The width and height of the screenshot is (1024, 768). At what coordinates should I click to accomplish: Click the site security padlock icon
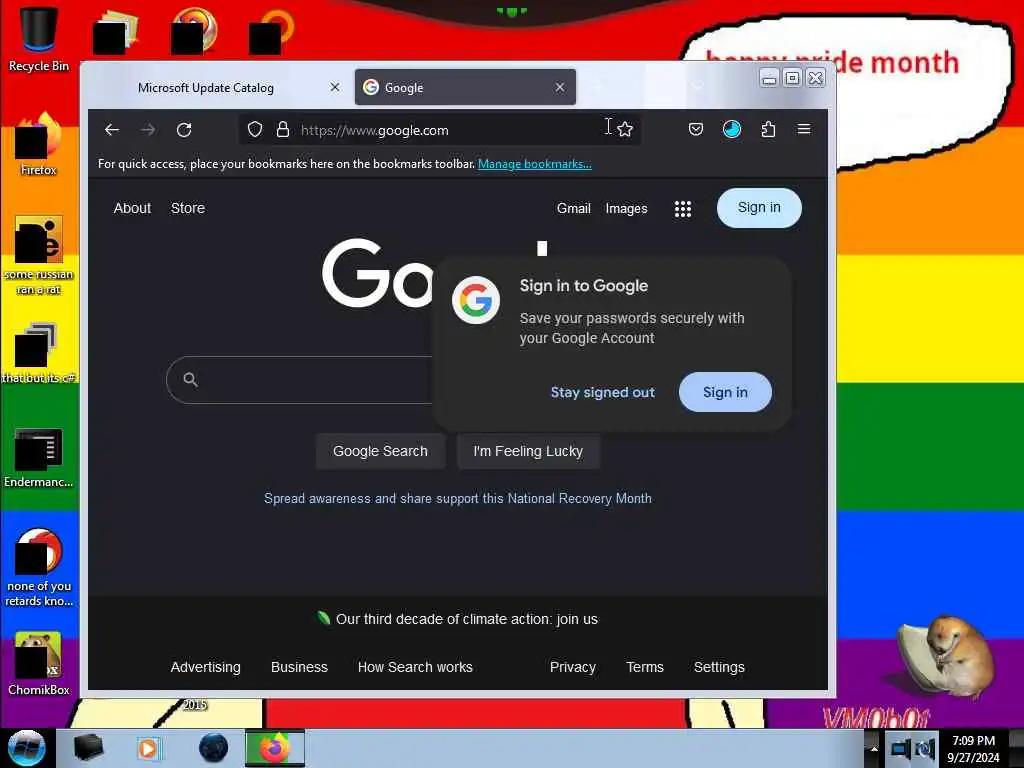point(283,129)
